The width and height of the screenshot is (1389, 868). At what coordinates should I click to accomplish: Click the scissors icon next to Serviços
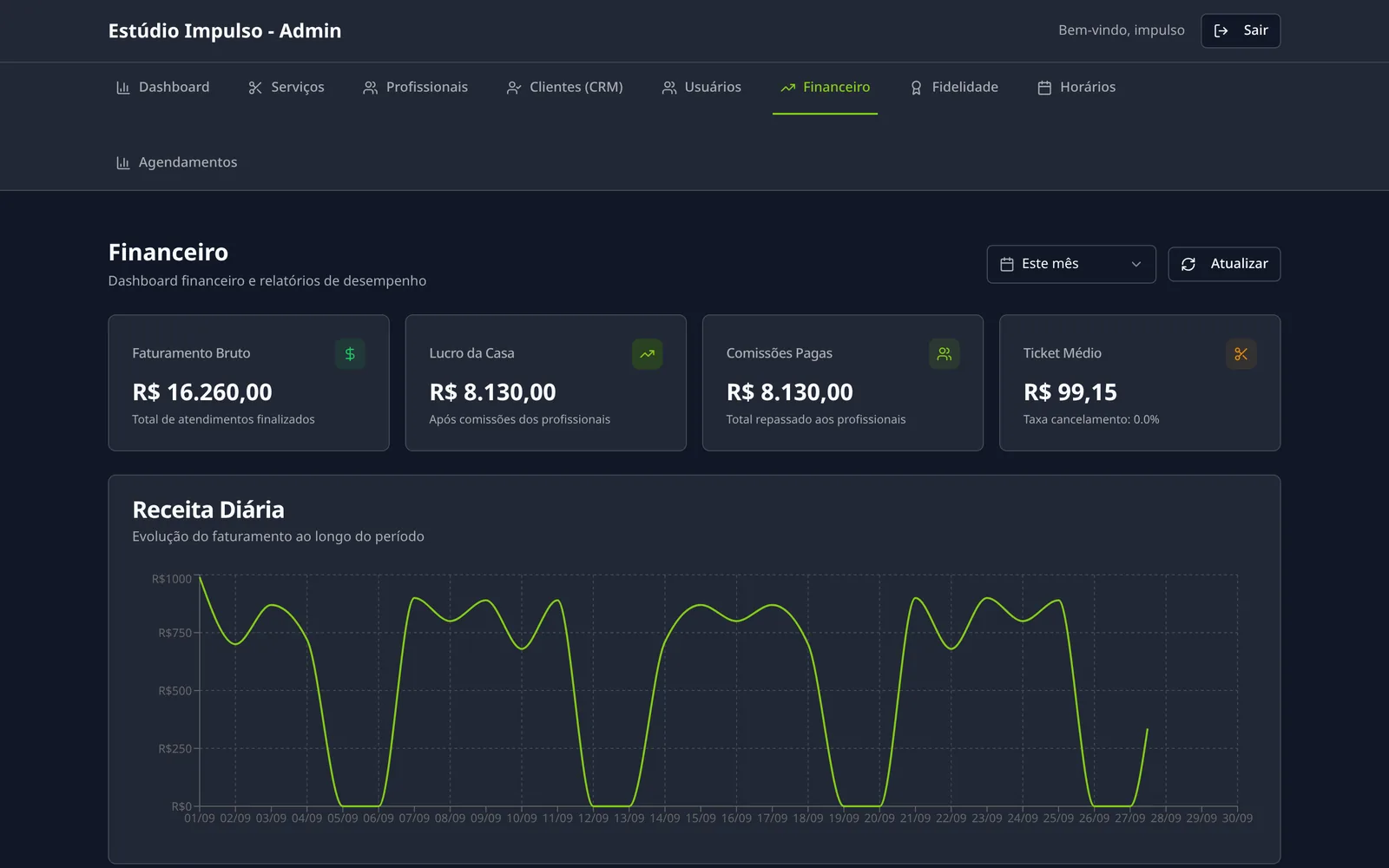[255, 88]
